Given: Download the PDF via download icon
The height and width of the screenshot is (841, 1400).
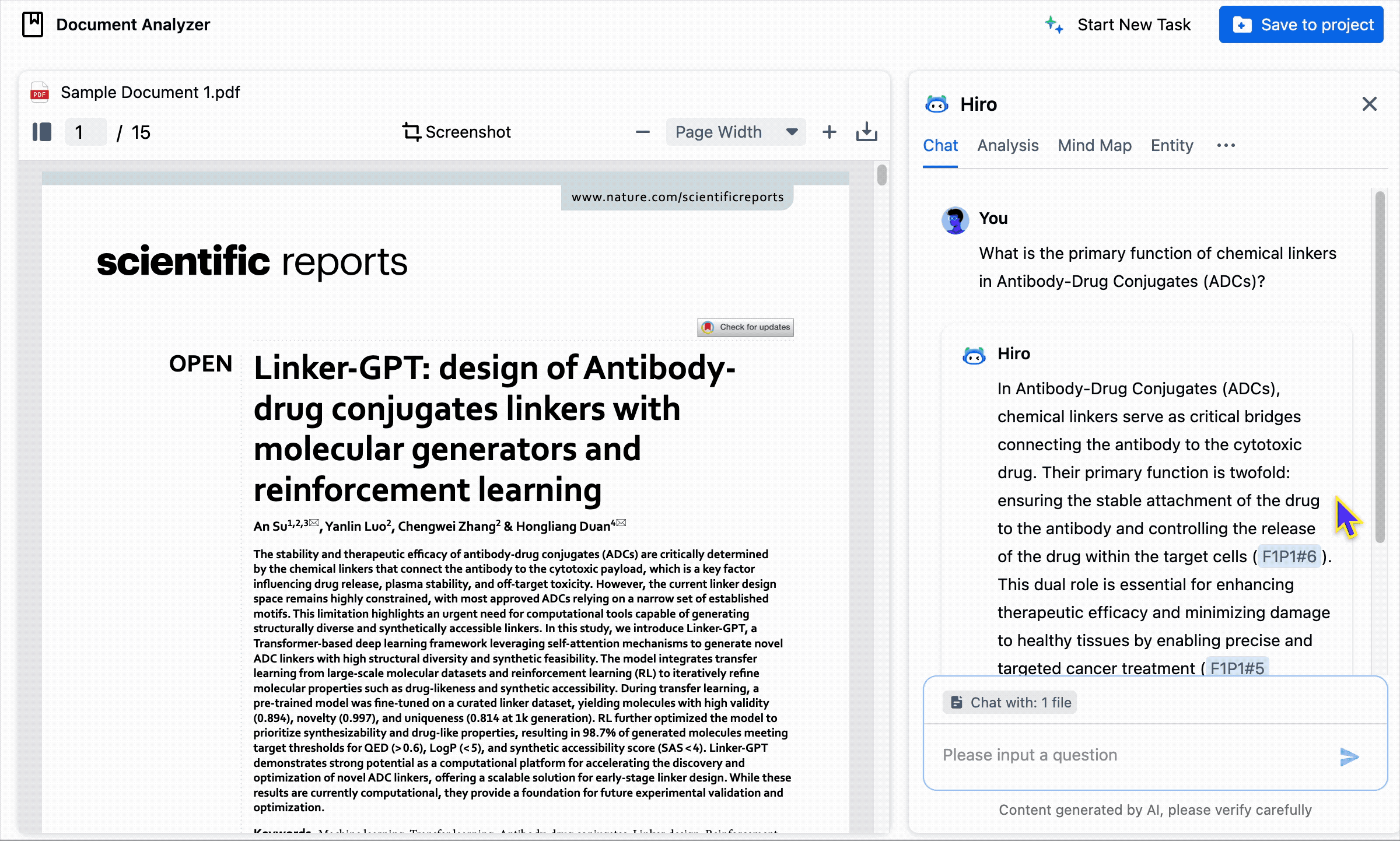Looking at the screenshot, I should tap(866, 132).
